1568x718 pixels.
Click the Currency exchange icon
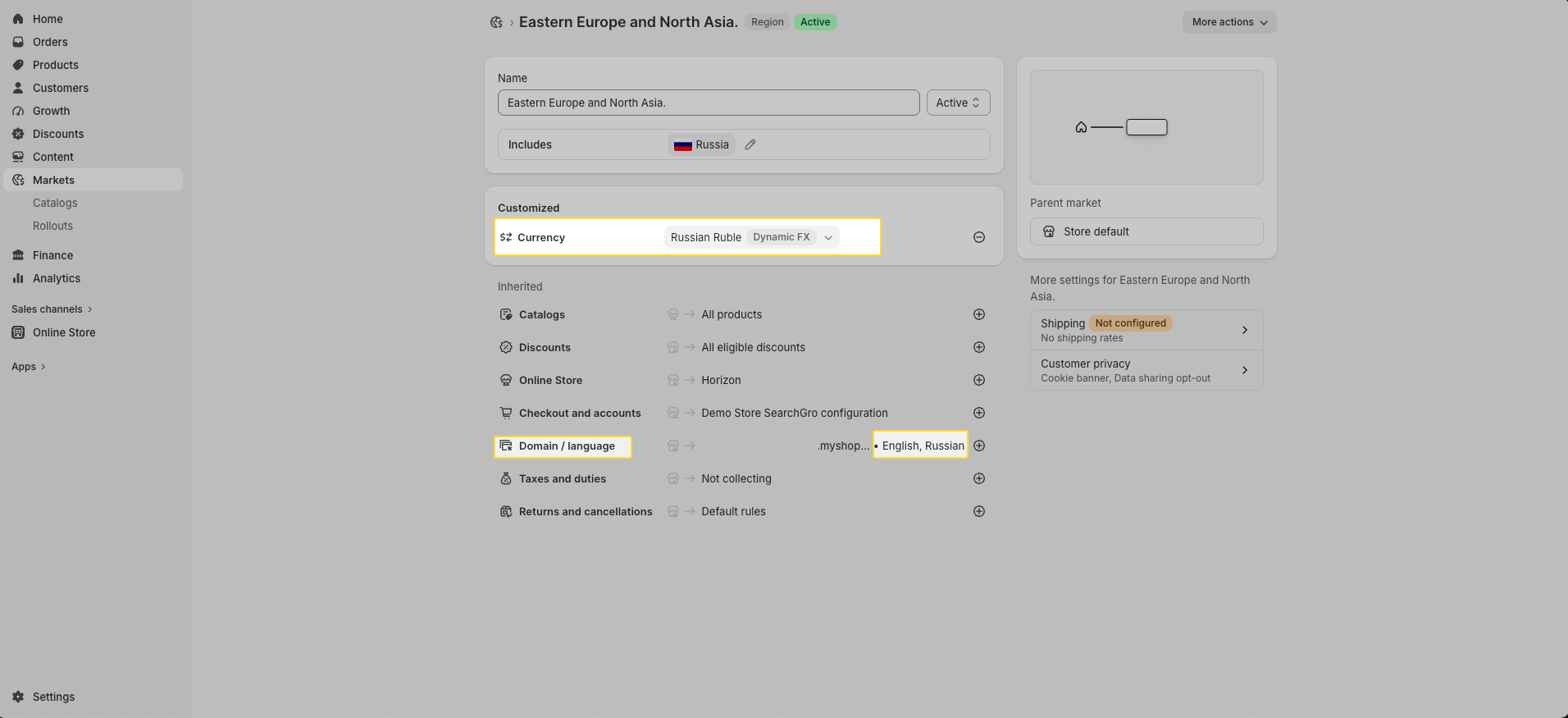[x=506, y=237]
